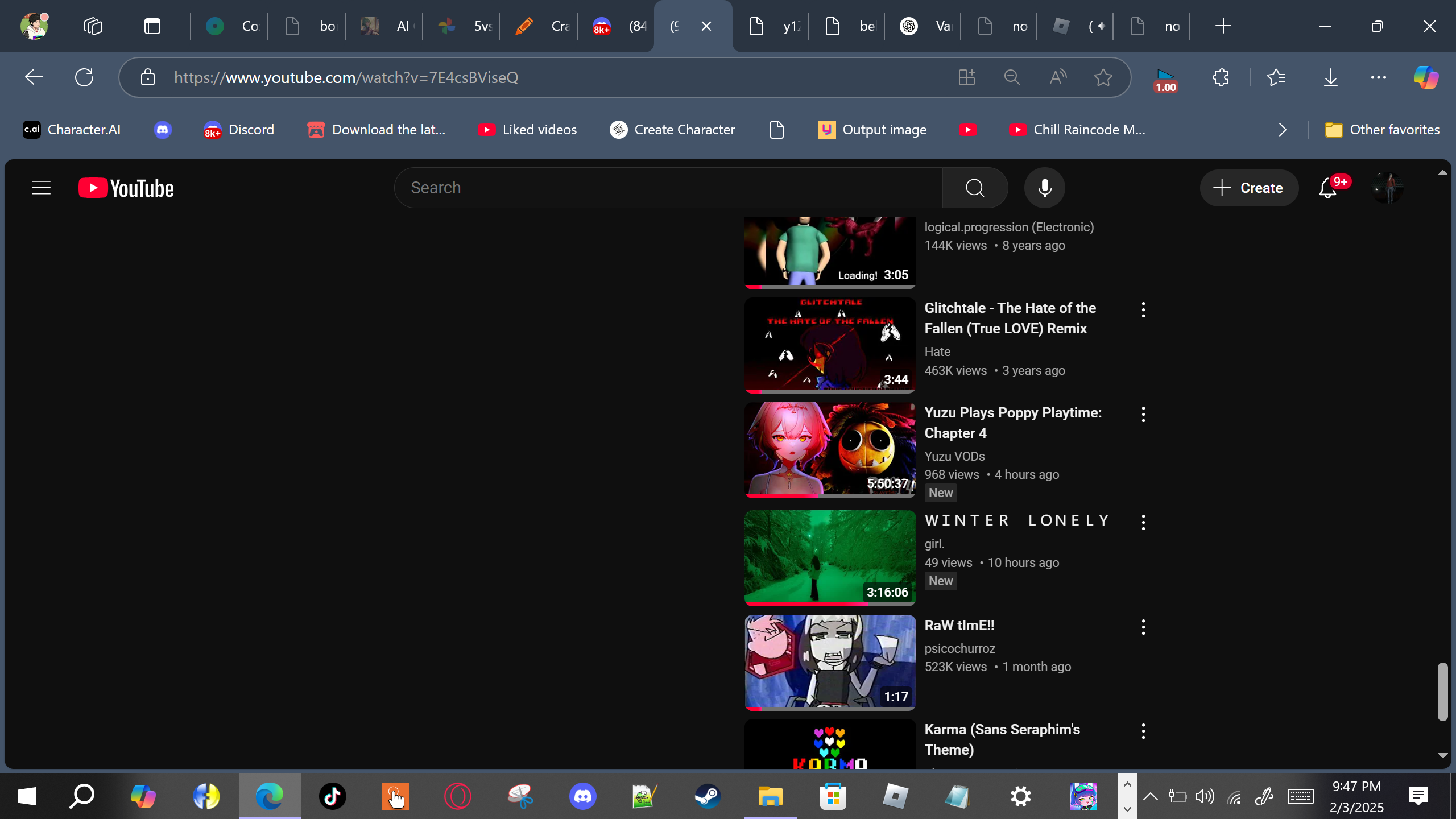Play the WINTER LONELY green forest thumbnail

click(x=830, y=558)
